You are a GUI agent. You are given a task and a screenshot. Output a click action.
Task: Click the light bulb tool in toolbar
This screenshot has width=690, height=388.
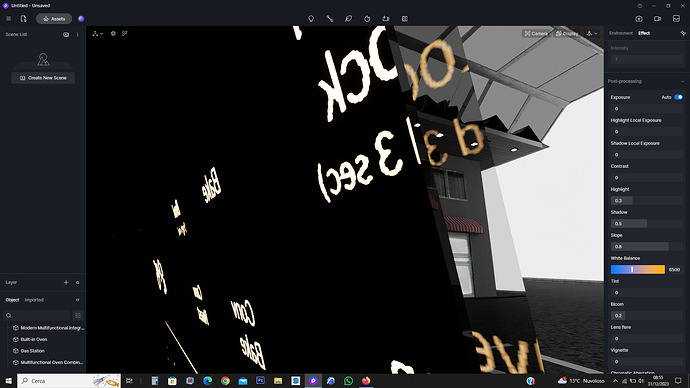click(x=311, y=19)
